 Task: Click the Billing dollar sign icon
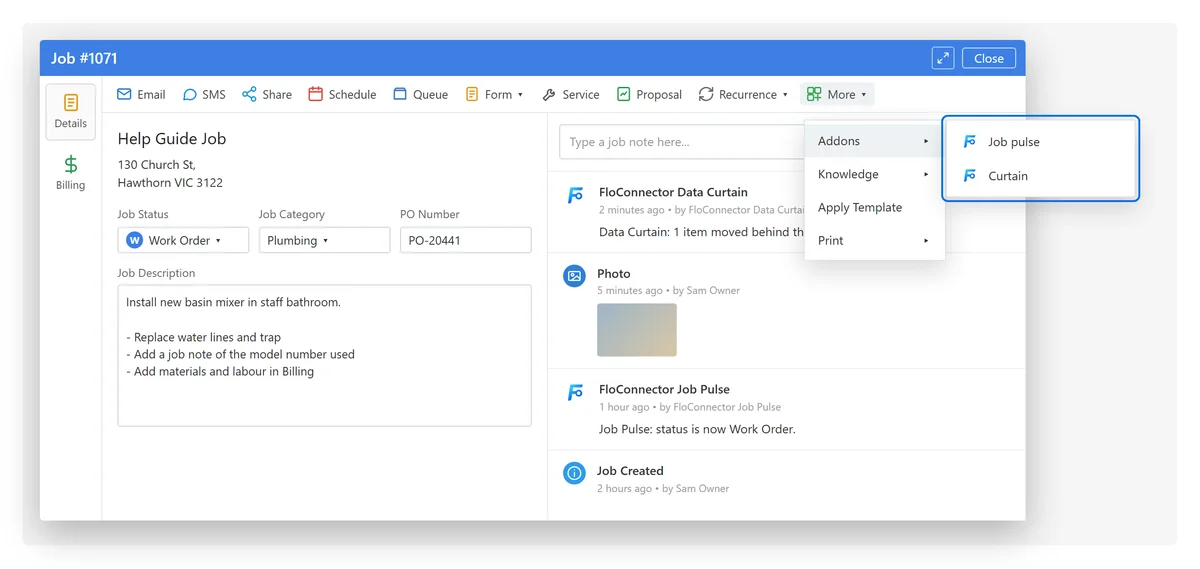(x=71, y=164)
